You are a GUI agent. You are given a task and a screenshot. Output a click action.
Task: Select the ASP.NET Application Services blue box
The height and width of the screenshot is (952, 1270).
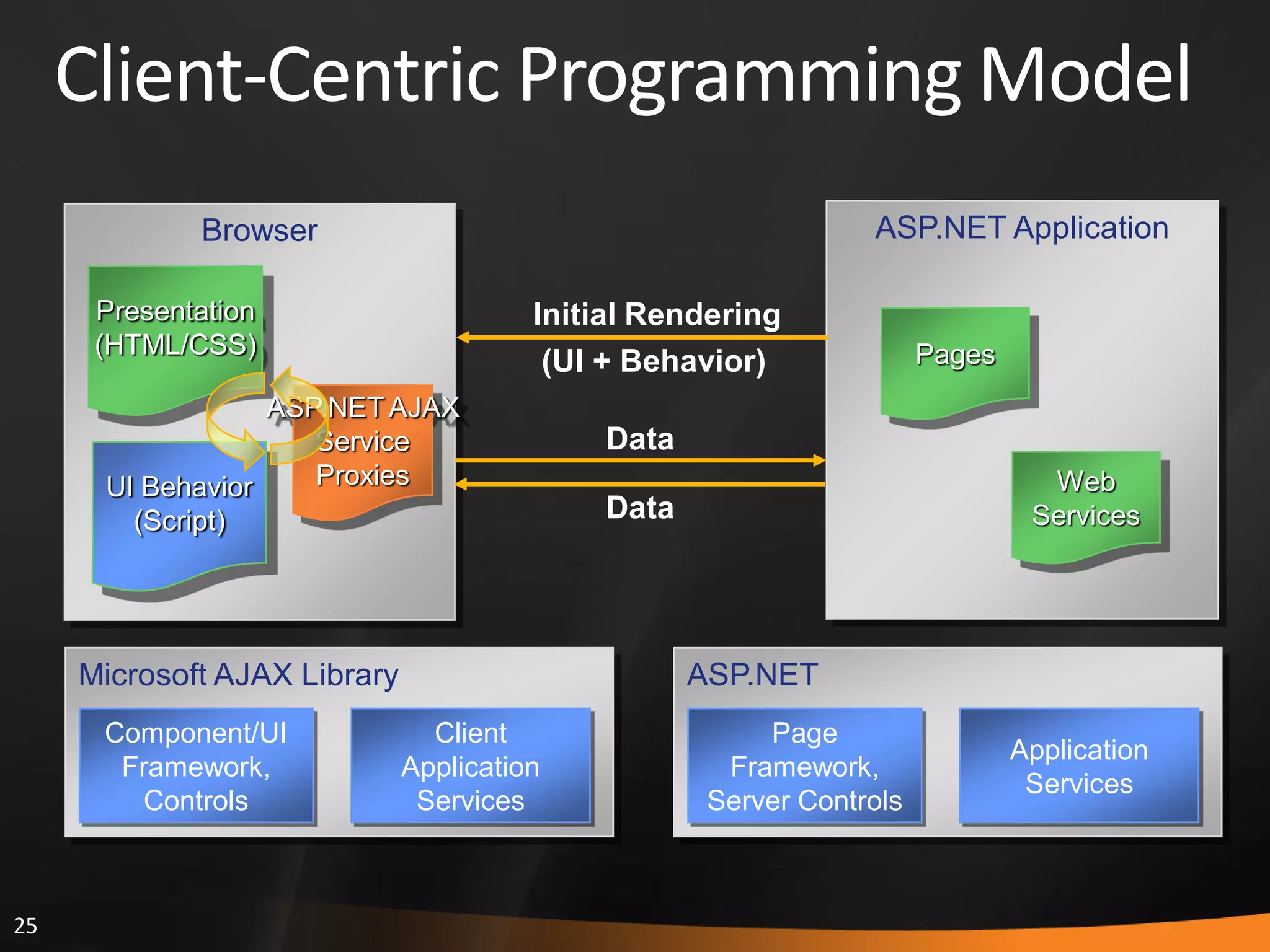pyautogui.click(x=1079, y=766)
